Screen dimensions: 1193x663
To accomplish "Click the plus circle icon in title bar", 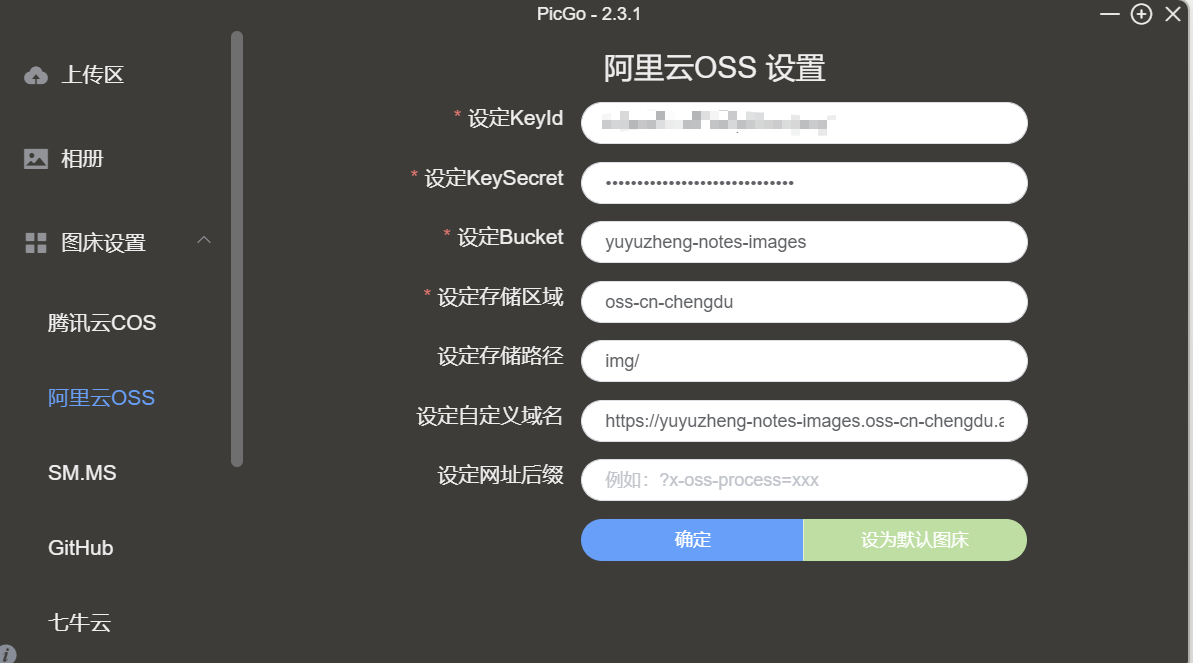I will pos(1141,14).
